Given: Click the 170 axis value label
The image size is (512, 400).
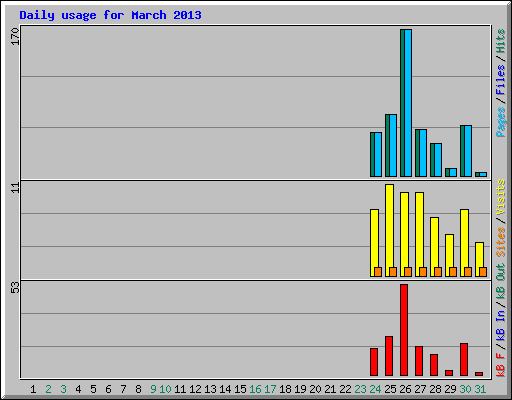Looking at the screenshot, I should [15, 37].
